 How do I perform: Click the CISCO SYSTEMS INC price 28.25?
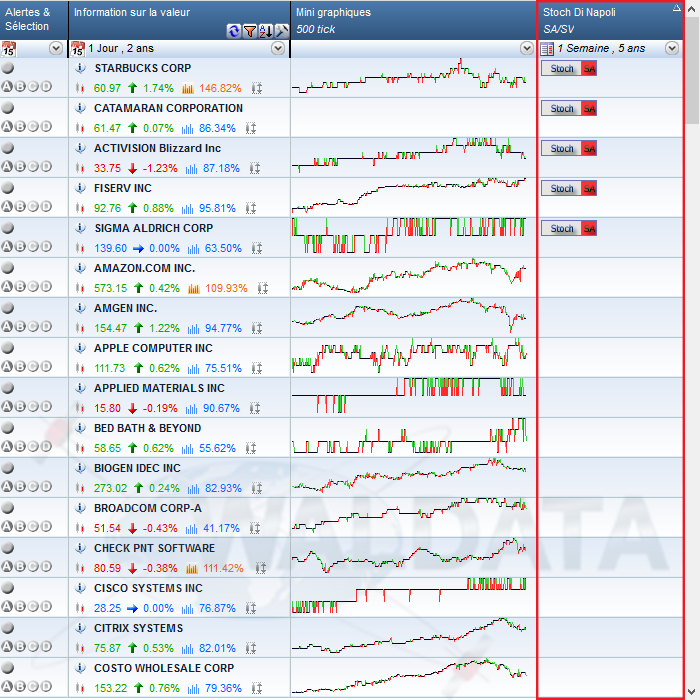(x=107, y=608)
